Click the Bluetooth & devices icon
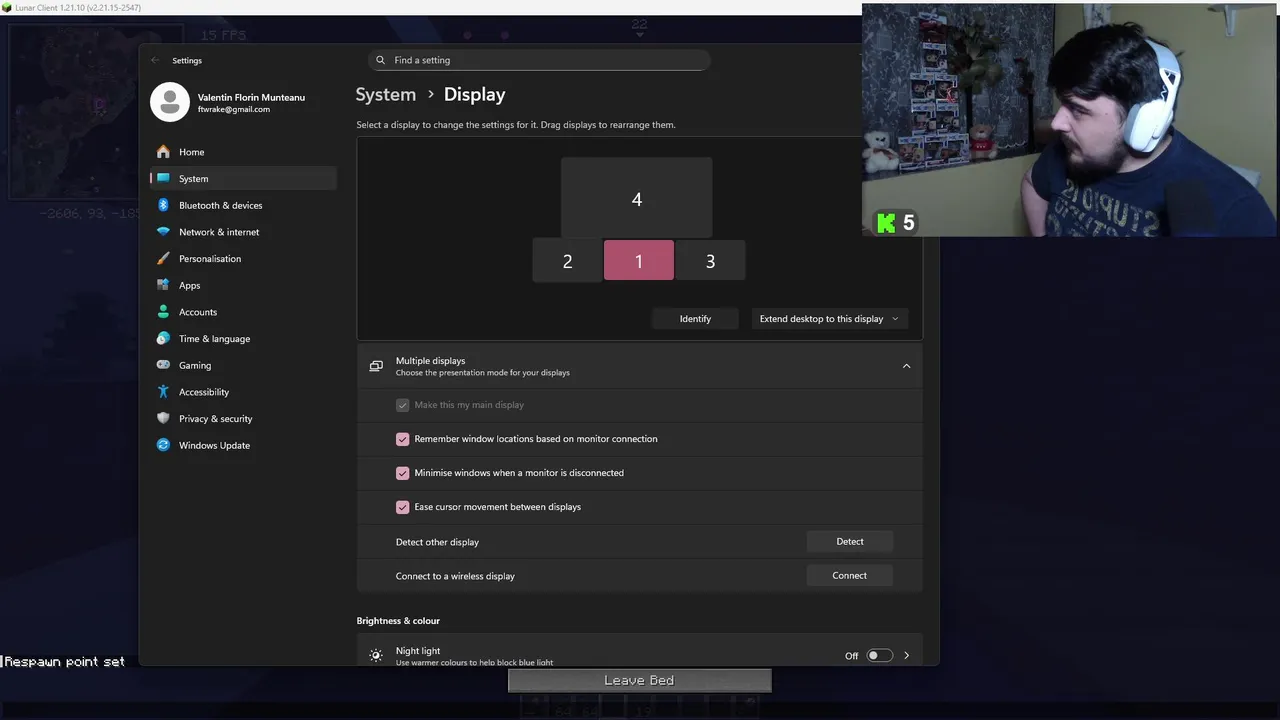This screenshot has width=1280, height=720. click(163, 205)
